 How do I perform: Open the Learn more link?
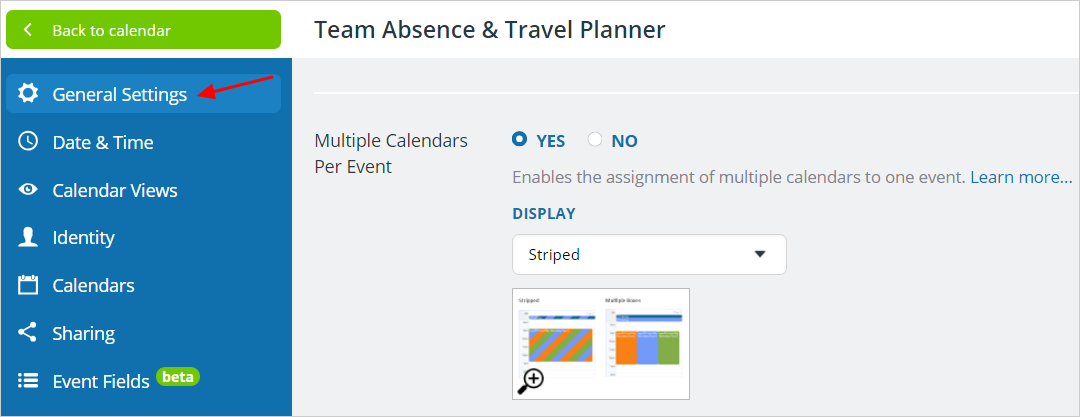click(x=1021, y=177)
